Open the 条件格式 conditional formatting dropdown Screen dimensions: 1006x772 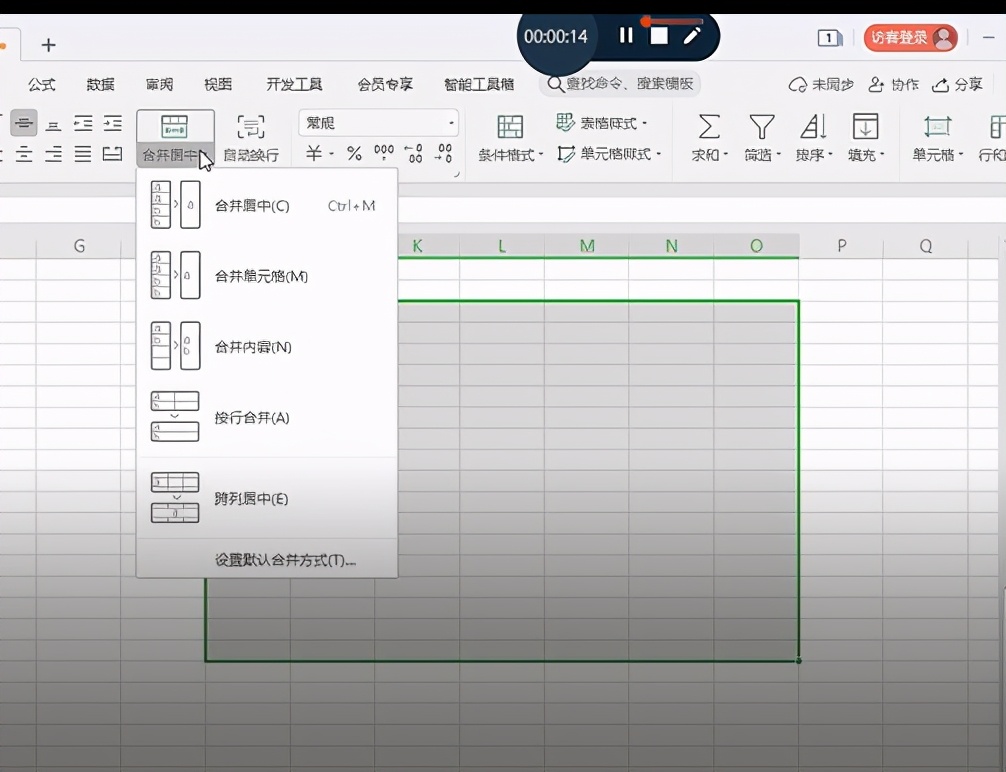511,138
